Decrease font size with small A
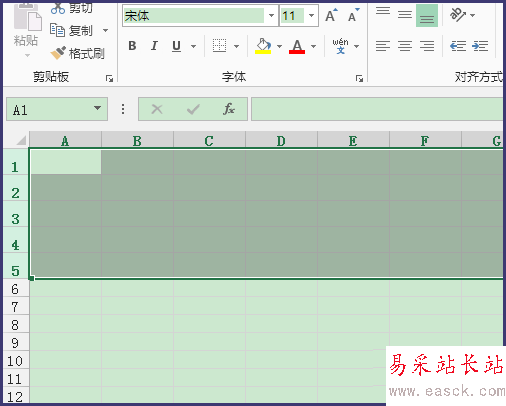Viewport: 506px width, 406px height. click(x=354, y=15)
